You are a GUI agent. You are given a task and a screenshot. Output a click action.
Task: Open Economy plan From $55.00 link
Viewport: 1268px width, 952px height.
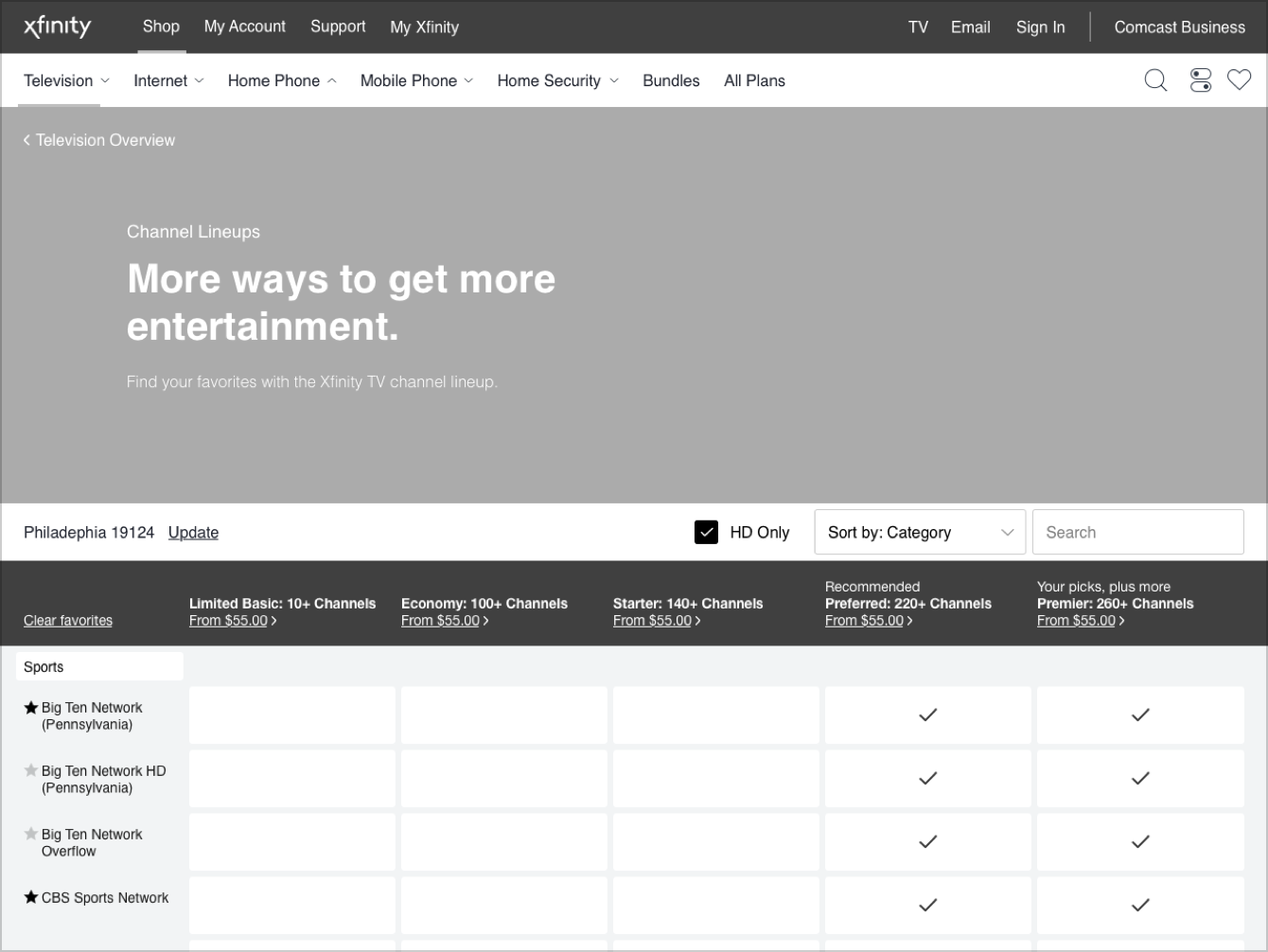coord(445,621)
